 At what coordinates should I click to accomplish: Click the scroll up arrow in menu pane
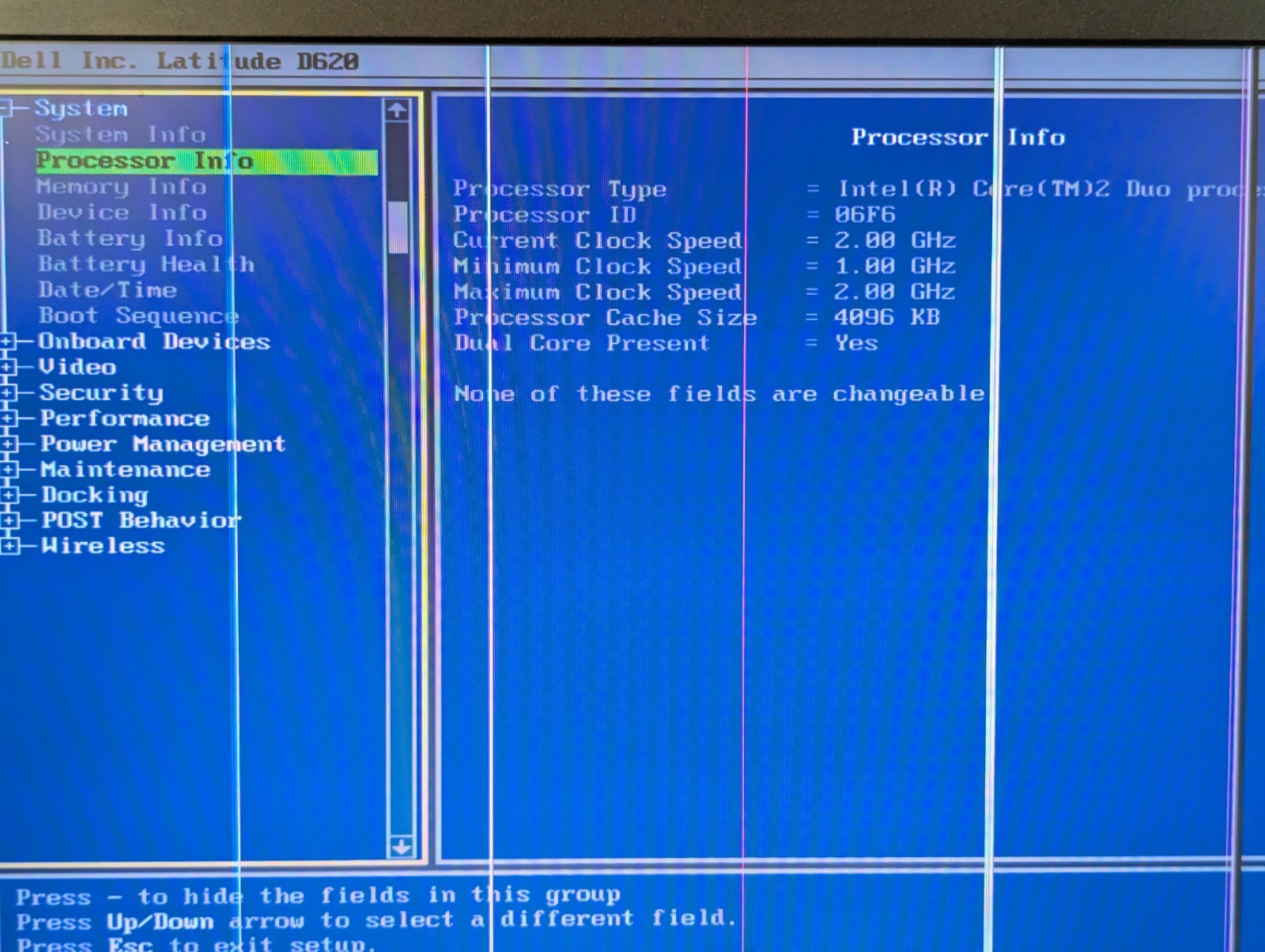(x=397, y=110)
